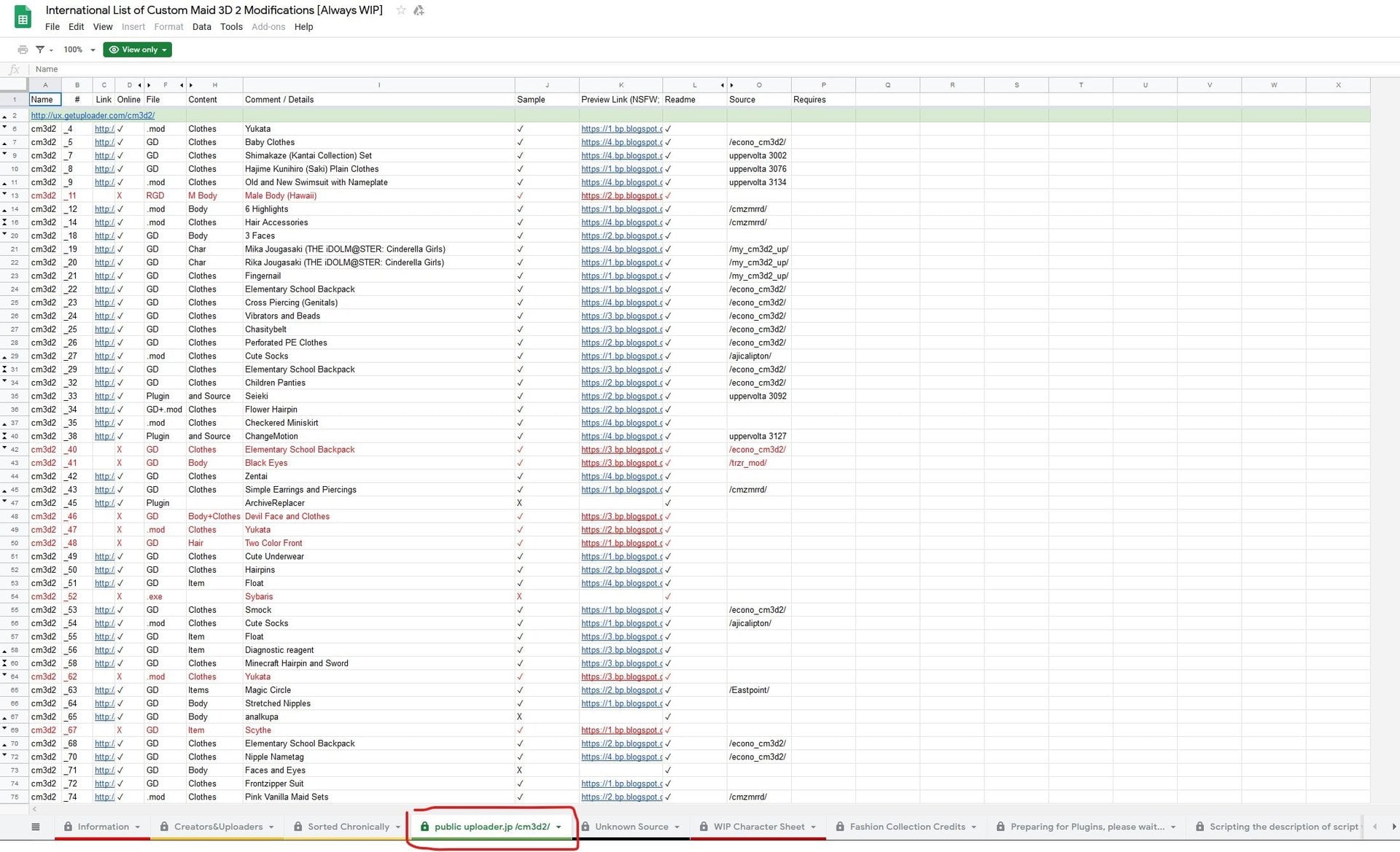
Task: Open the View menu
Action: point(103,27)
